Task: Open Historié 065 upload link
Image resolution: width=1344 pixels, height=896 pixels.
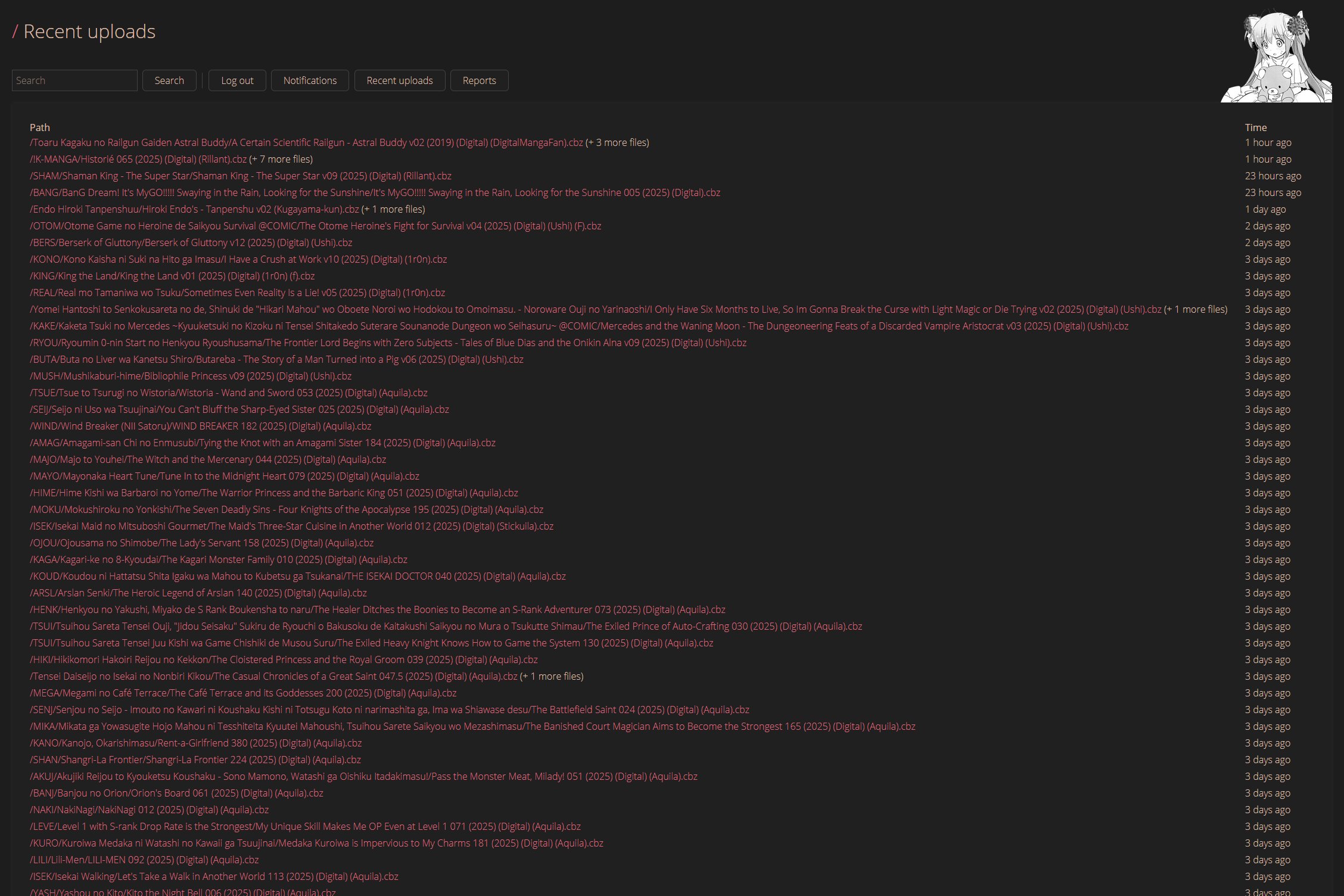Action: 138,159
